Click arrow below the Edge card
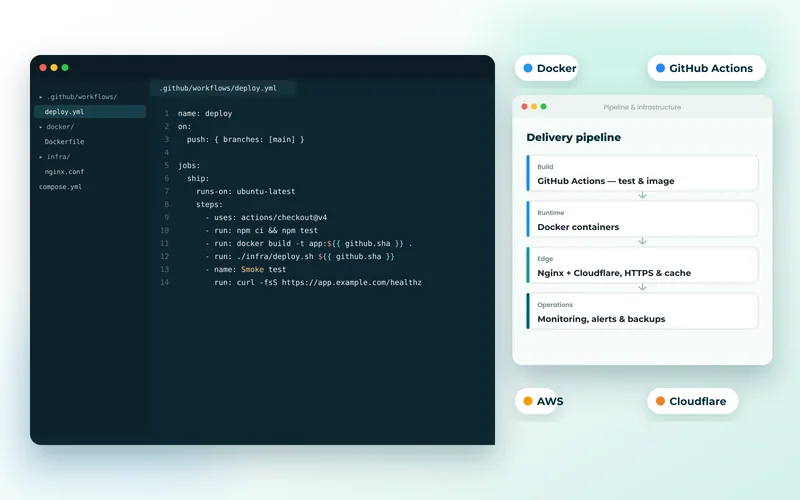This screenshot has height=500, width=800. pyautogui.click(x=642, y=287)
